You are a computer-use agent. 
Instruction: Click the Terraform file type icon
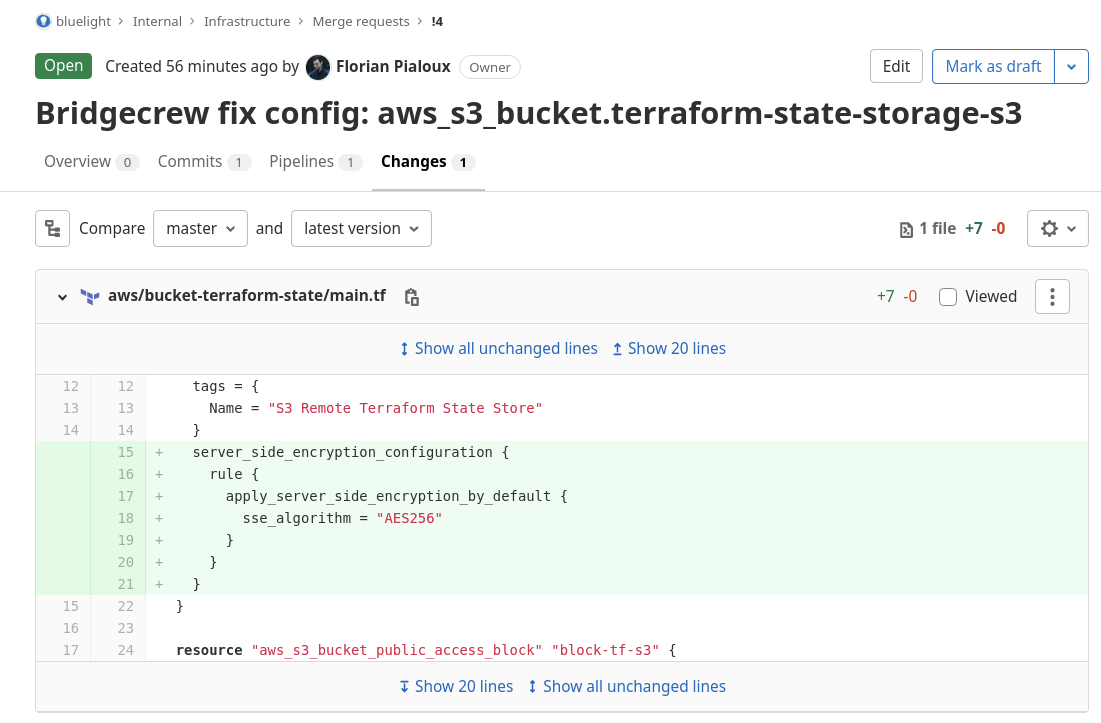click(90, 296)
